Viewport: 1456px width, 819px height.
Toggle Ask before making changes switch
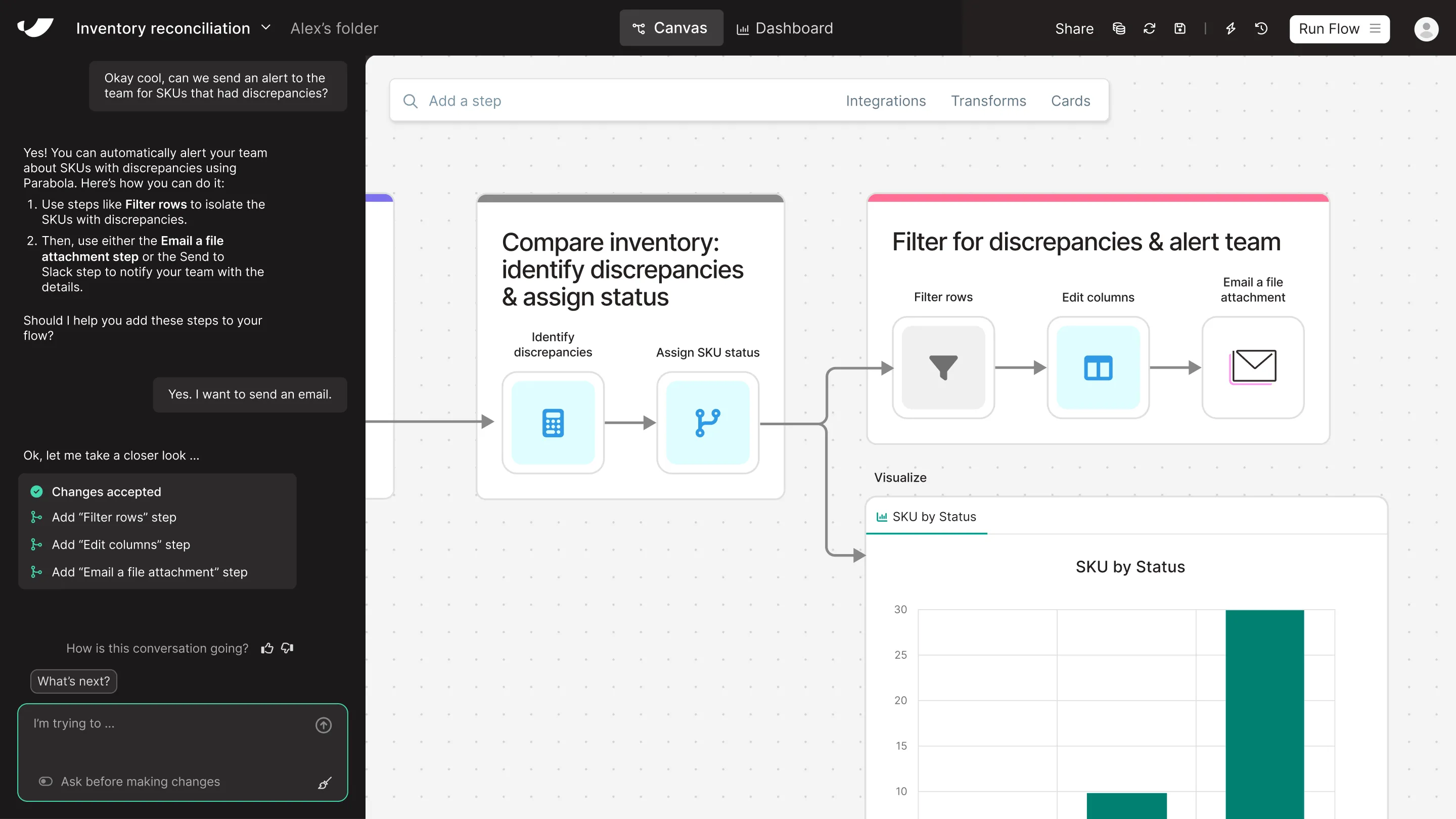coord(45,781)
